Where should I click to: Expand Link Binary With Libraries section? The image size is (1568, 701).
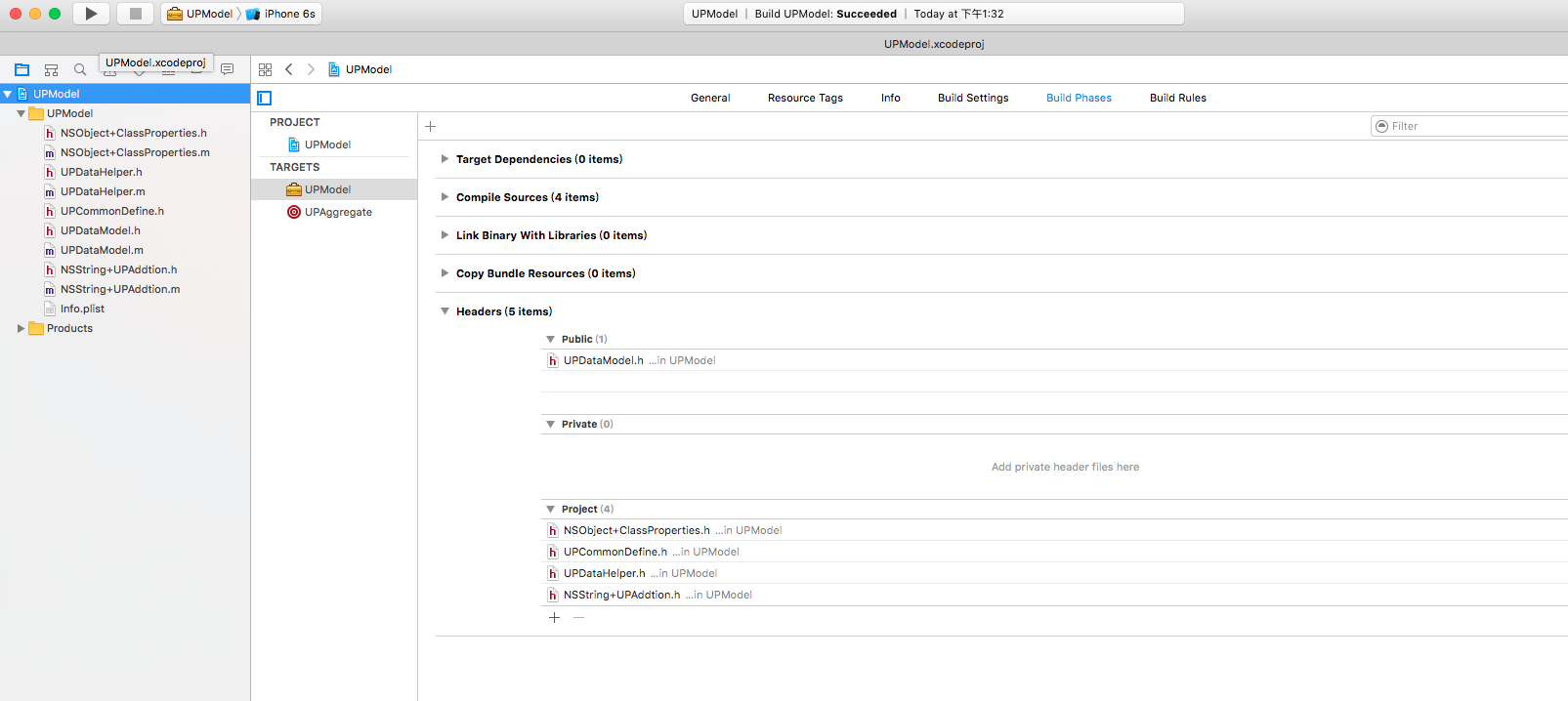[x=445, y=235]
